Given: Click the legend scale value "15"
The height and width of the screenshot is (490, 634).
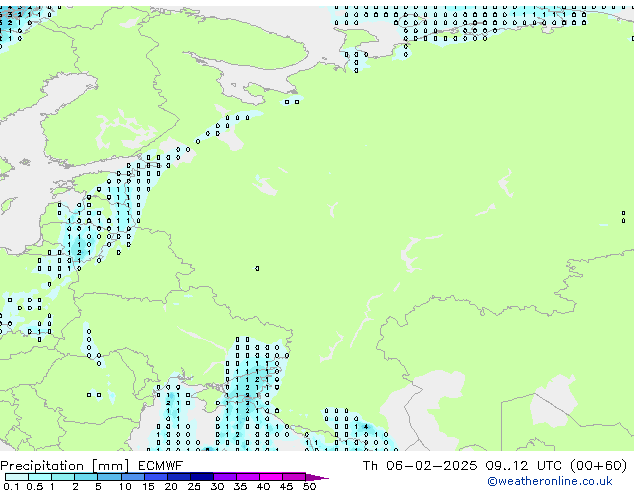Looking at the screenshot, I should coord(148,486).
